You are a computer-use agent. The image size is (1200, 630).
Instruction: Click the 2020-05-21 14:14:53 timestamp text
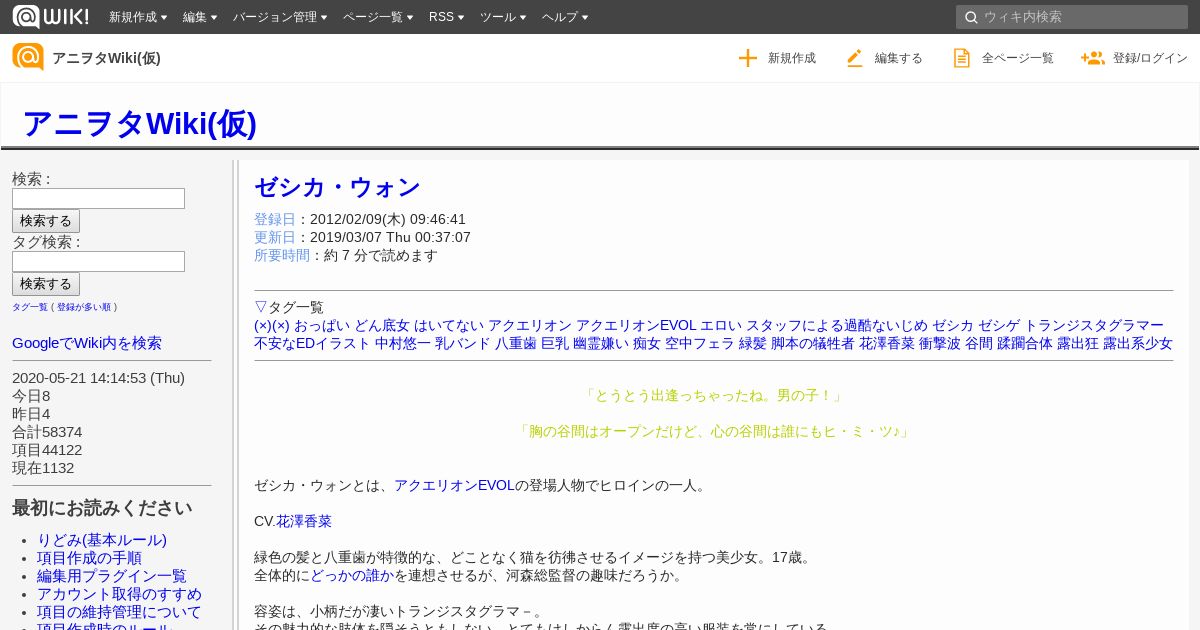click(x=98, y=378)
